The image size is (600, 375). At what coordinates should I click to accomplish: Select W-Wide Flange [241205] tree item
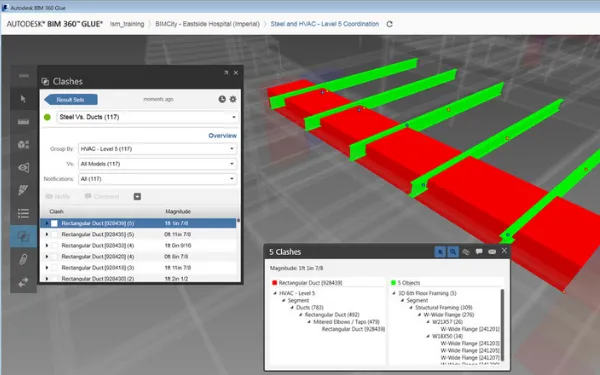(x=470, y=351)
